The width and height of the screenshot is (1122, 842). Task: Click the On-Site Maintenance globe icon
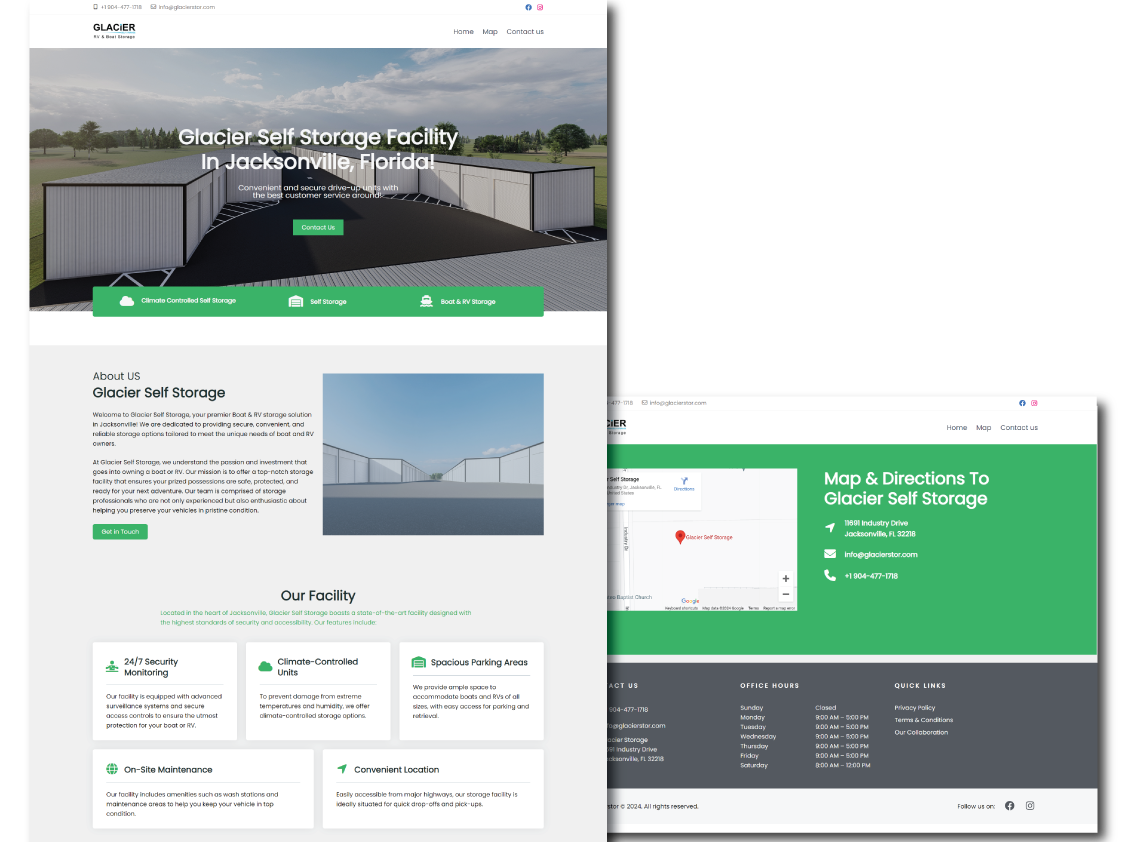click(x=112, y=769)
